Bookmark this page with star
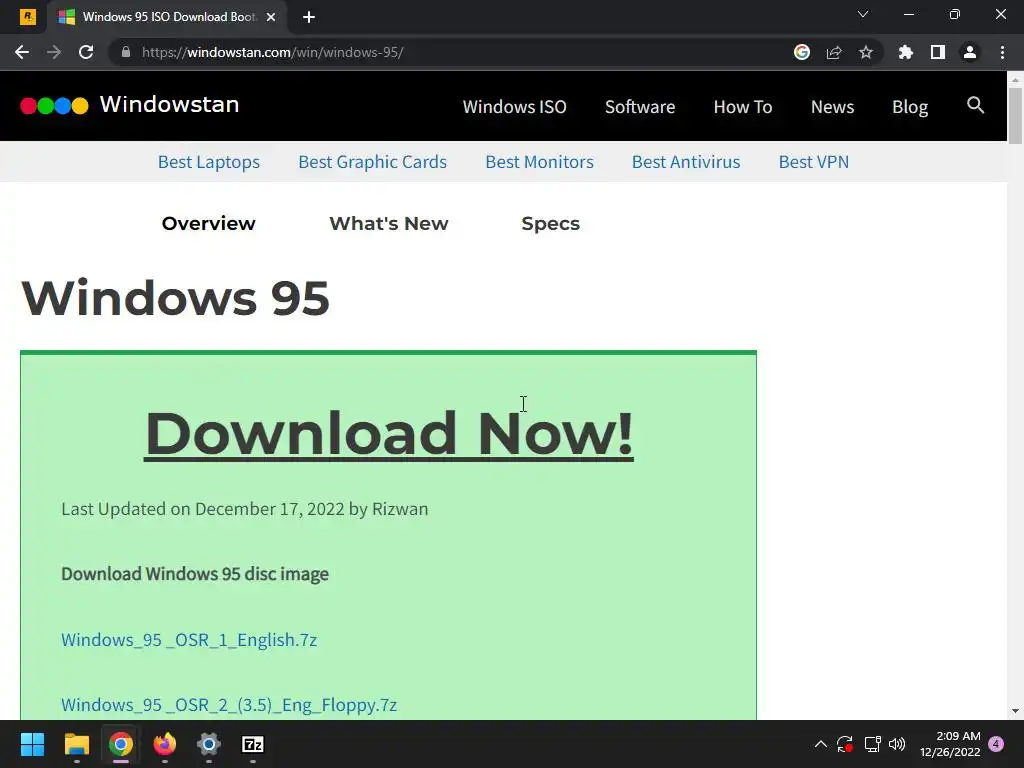This screenshot has height=768, width=1024. click(866, 52)
